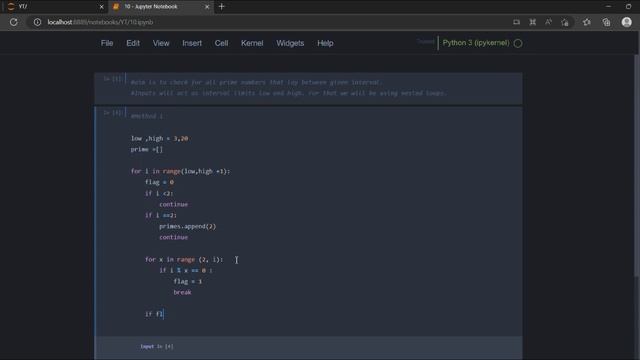Open the File menu
Image resolution: width=640 pixels, height=360 pixels.
[x=107, y=43]
